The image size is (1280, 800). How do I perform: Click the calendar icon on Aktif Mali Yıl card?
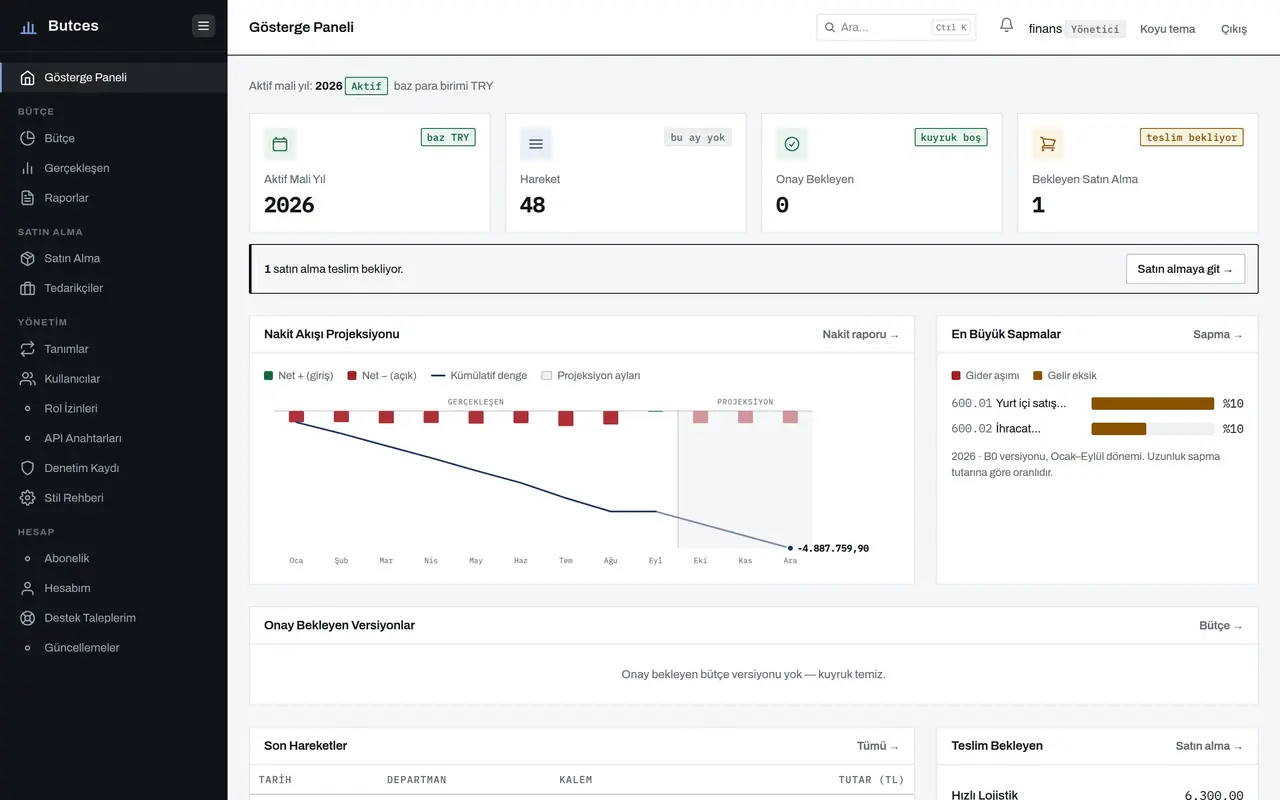(280, 144)
